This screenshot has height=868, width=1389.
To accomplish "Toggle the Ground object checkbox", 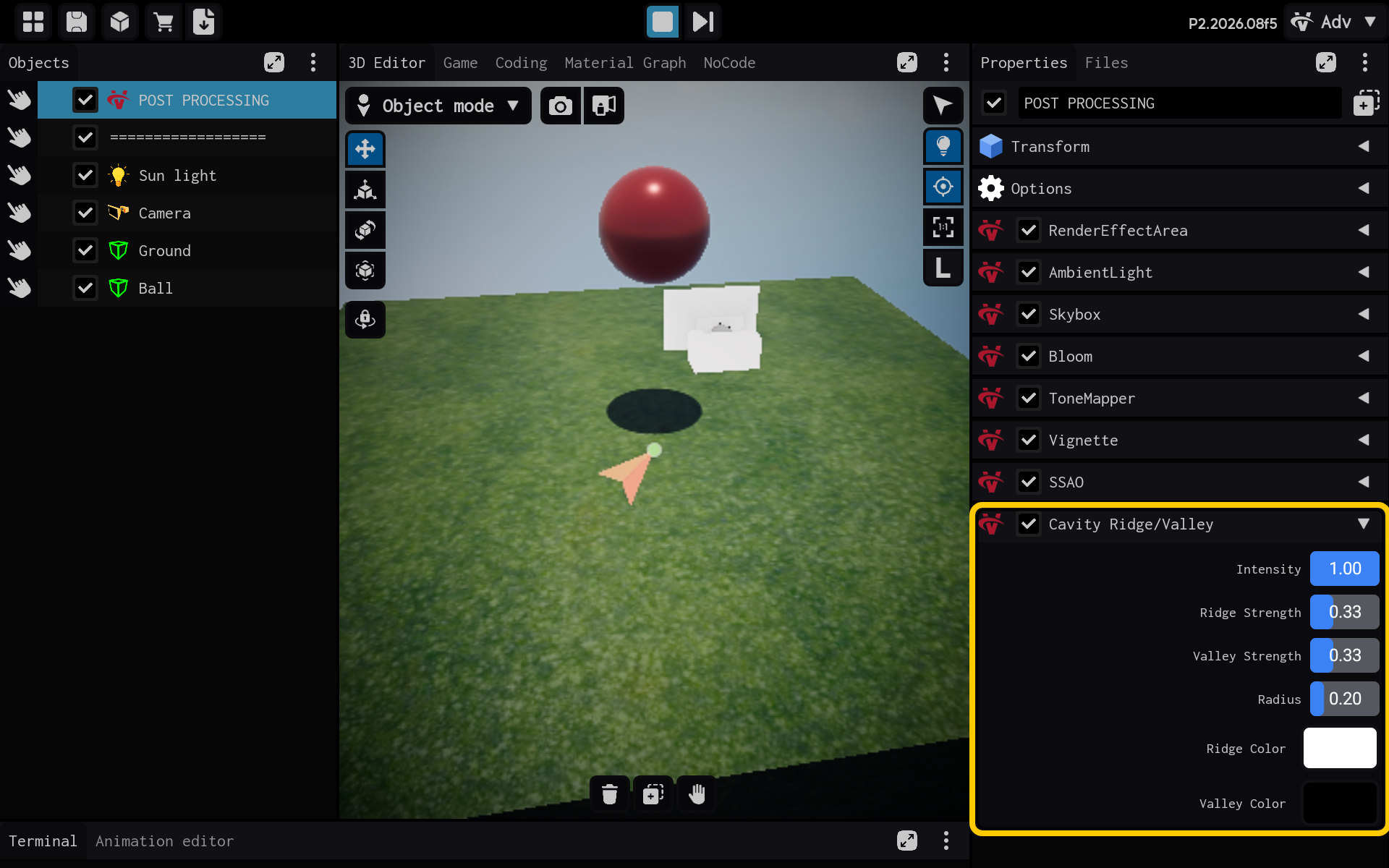I will pos(85,250).
